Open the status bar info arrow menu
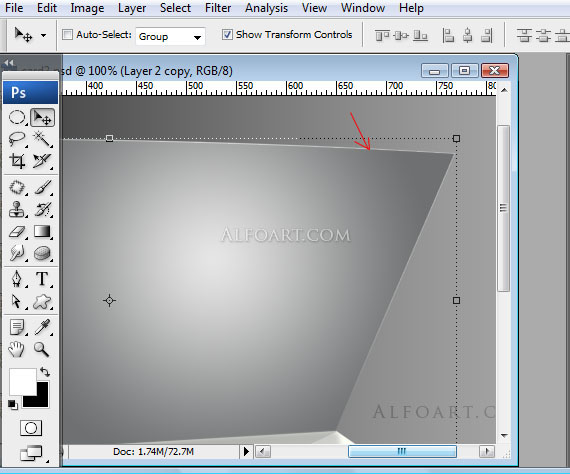The image size is (570, 474). 246,451
